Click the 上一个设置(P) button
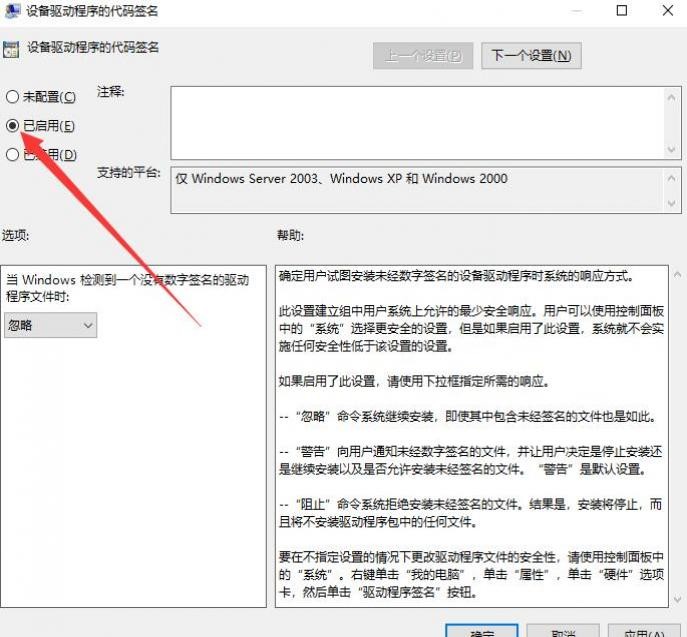 (422, 56)
